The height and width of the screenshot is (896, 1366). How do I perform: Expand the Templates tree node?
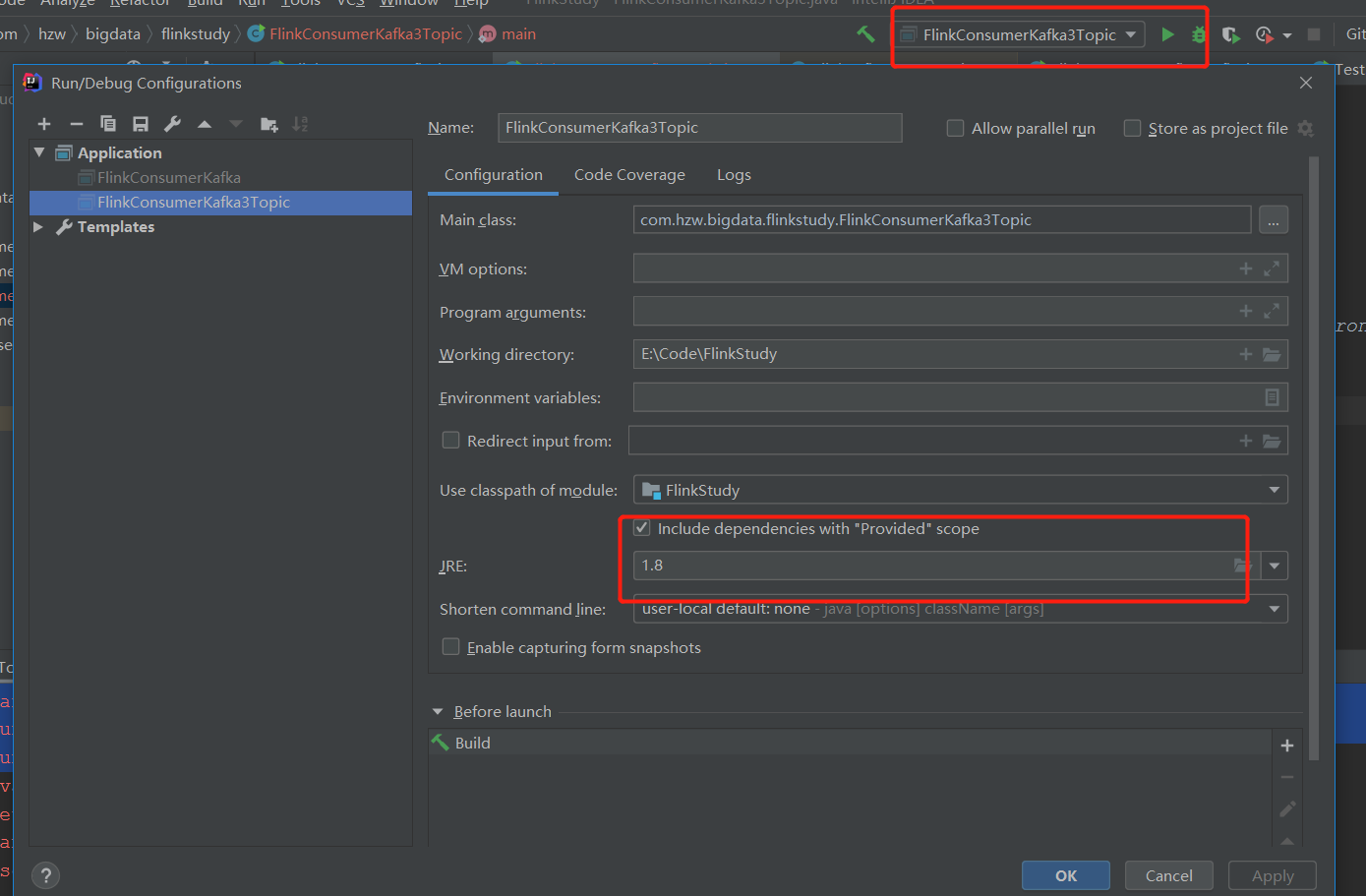coord(38,227)
